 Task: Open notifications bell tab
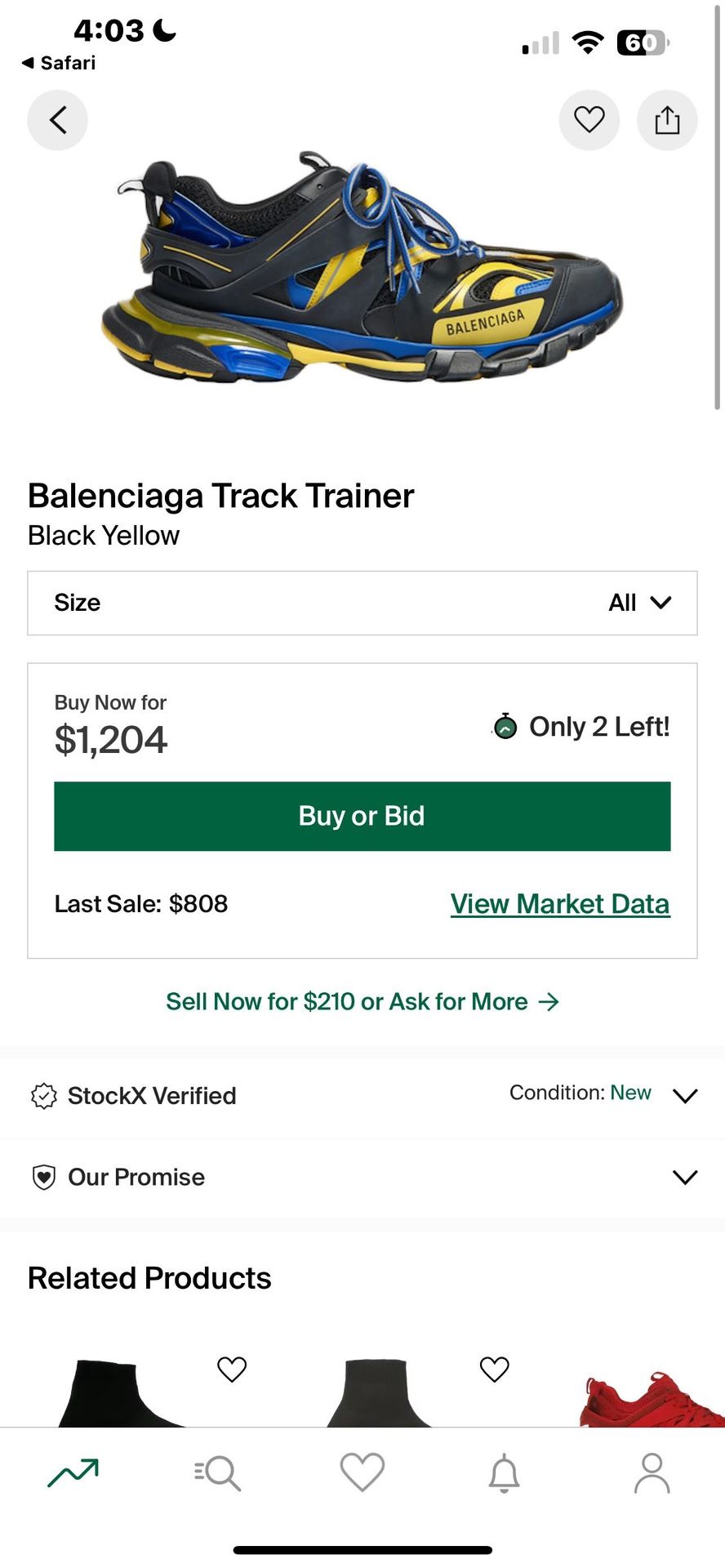tap(505, 1472)
